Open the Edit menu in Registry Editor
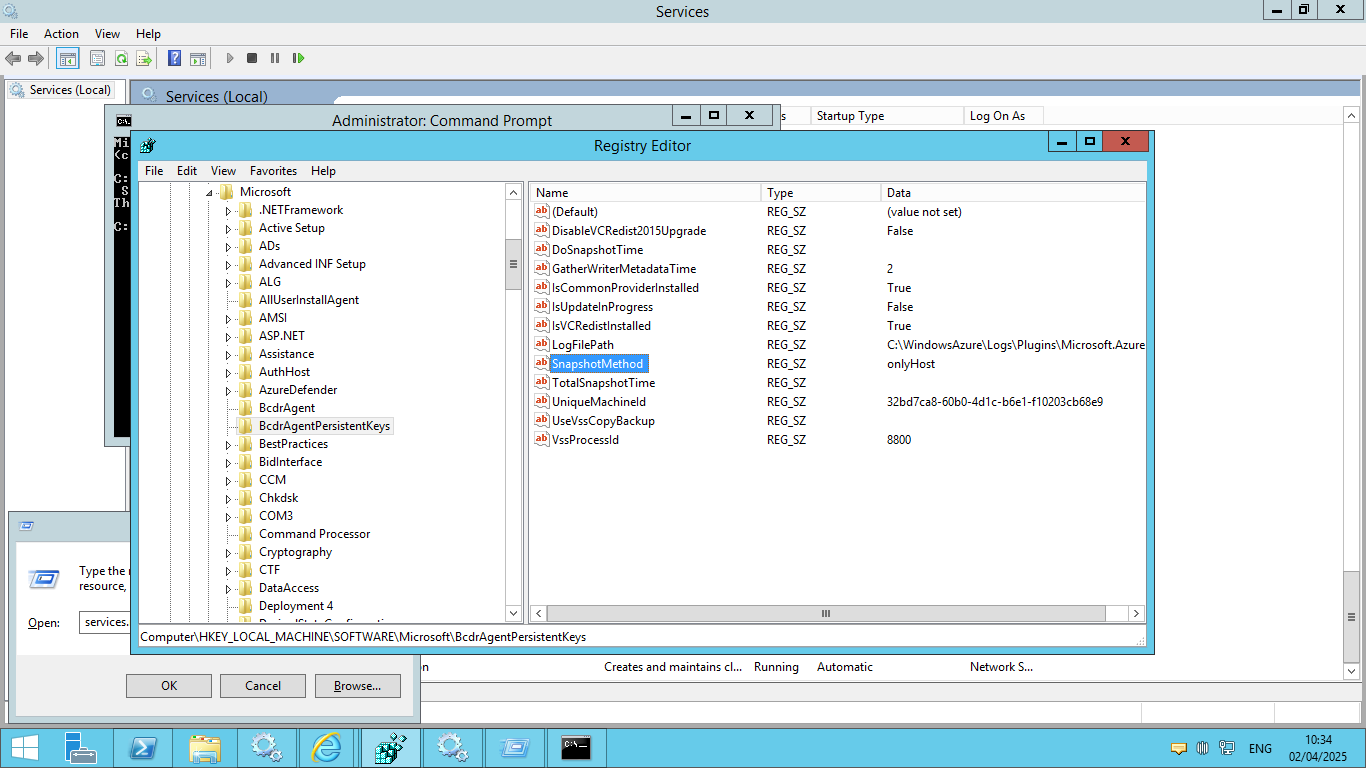1366x768 pixels. coord(187,171)
